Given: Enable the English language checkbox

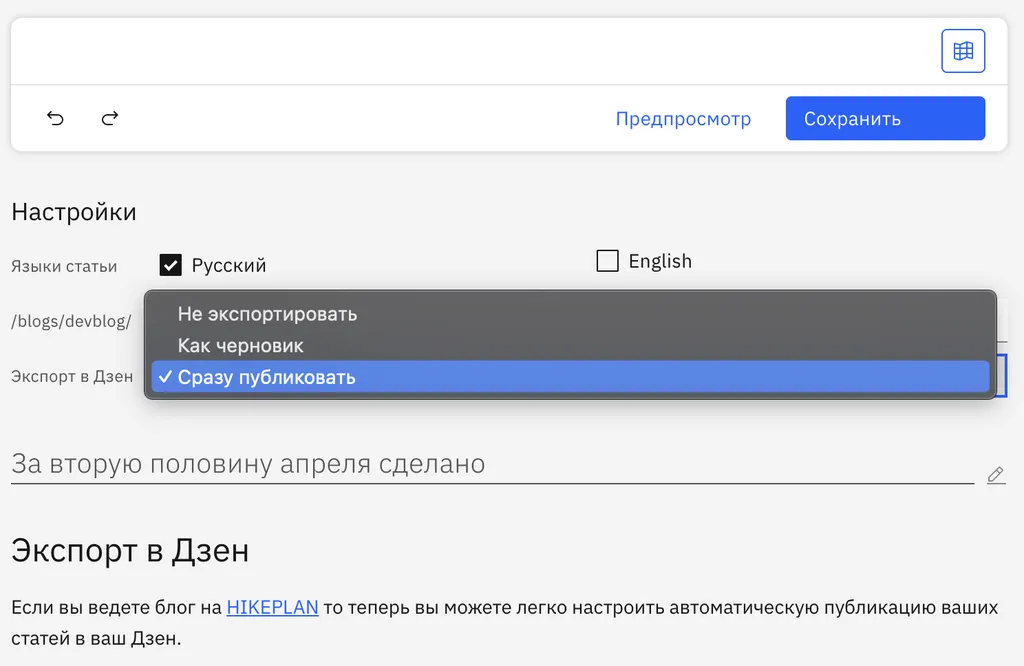Looking at the screenshot, I should pyautogui.click(x=607, y=261).
